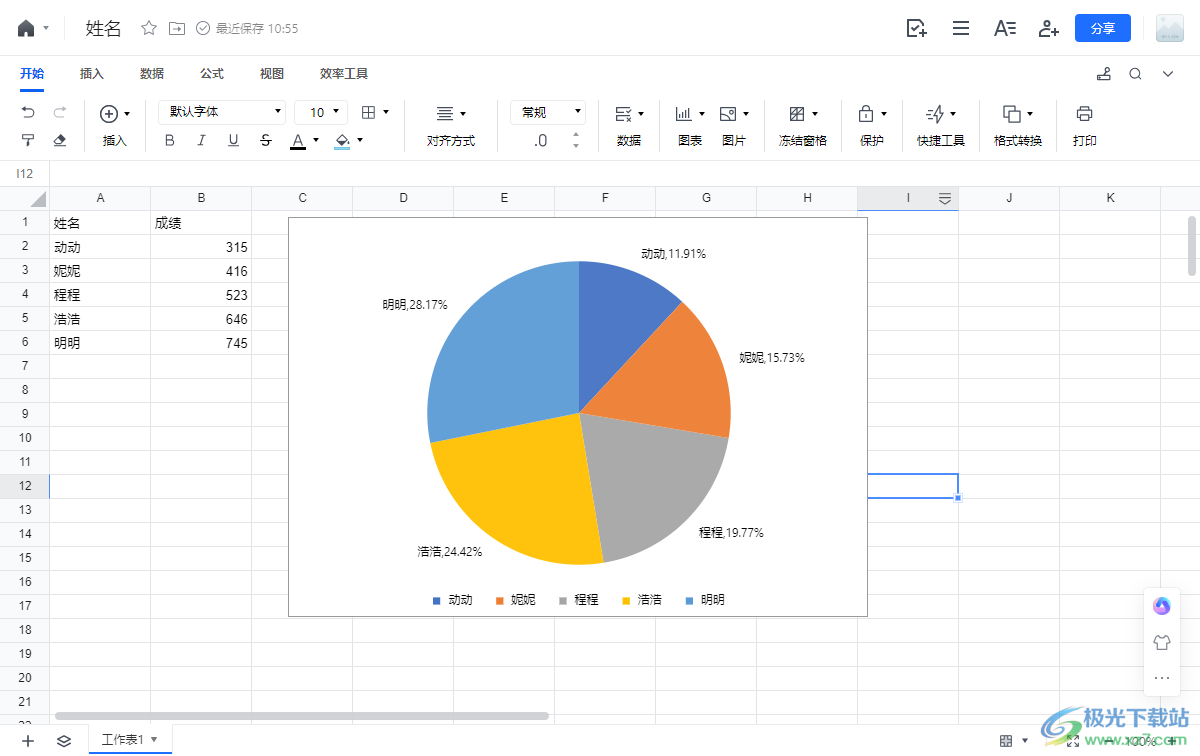Expand the fill color dropdown arrow
The width and height of the screenshot is (1200, 756).
pyautogui.click(x=360, y=141)
